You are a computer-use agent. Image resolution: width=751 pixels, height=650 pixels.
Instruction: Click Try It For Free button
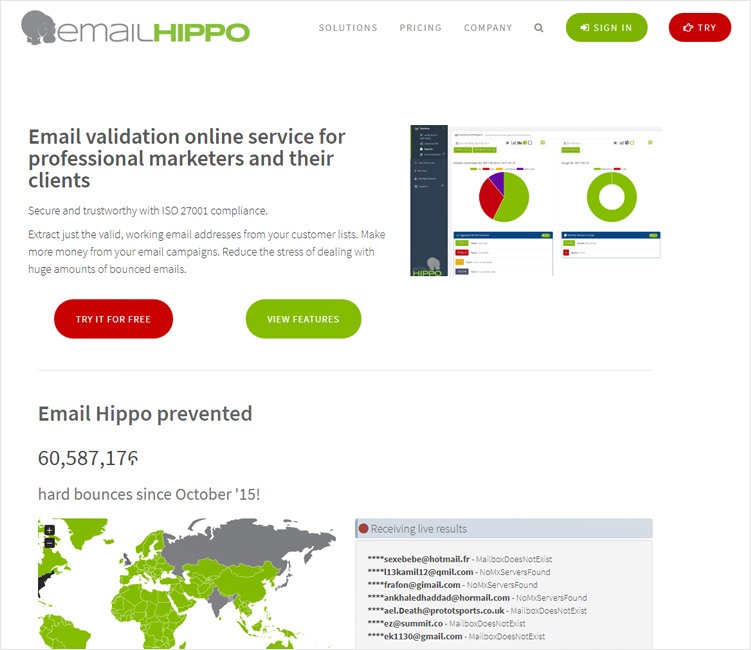coord(114,319)
